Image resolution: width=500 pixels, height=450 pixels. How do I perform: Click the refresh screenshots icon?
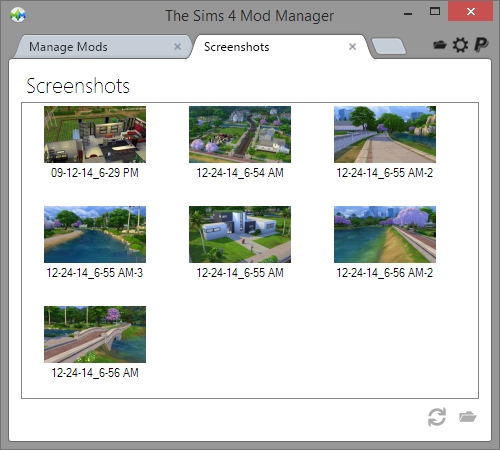pos(437,417)
